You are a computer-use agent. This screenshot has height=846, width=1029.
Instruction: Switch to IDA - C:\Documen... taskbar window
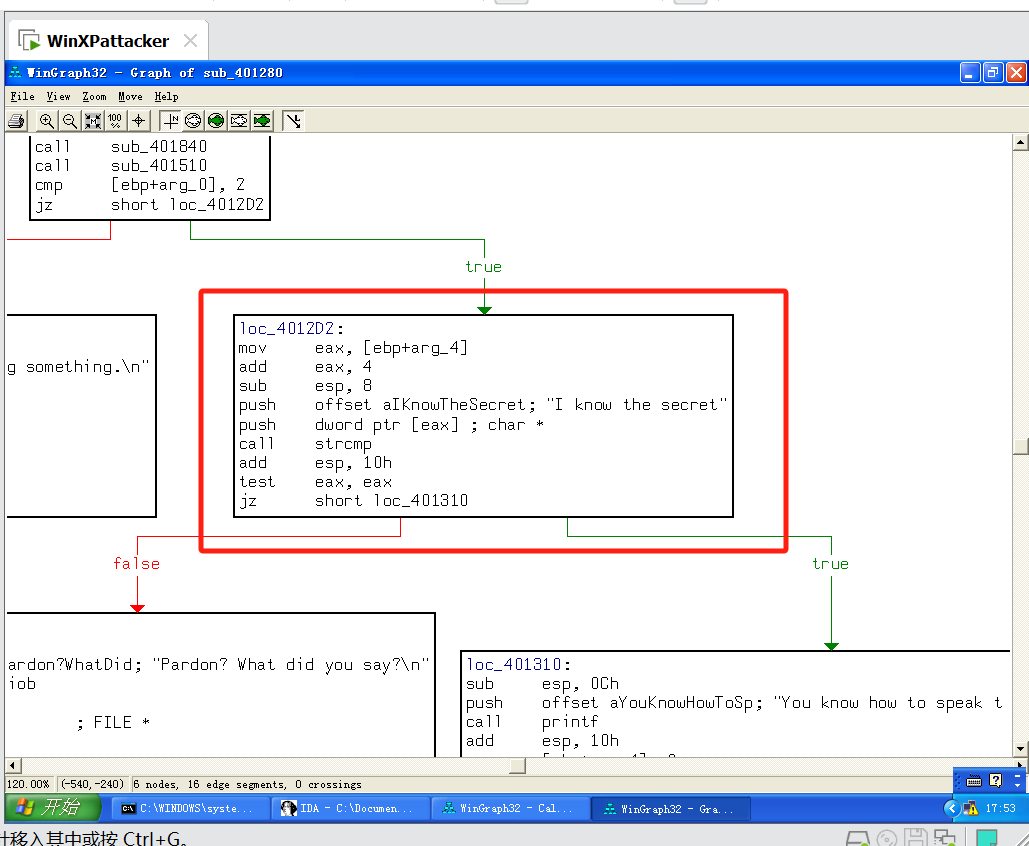pyautogui.click(x=351, y=809)
